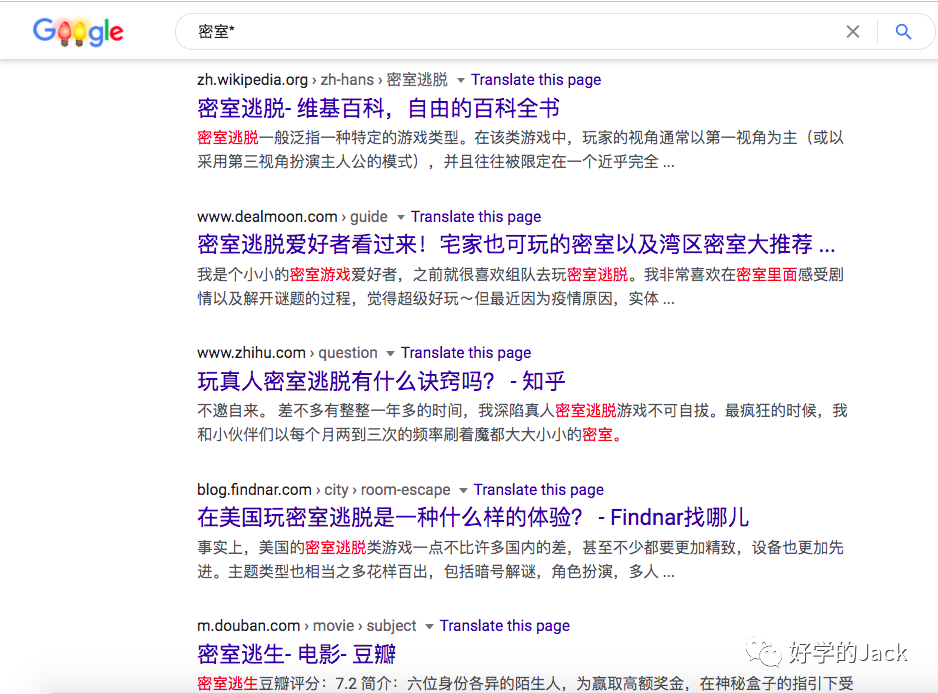The width and height of the screenshot is (938, 694).
Task: Click the zh.wikipedia.org breadcrumb
Action: [x=254, y=79]
